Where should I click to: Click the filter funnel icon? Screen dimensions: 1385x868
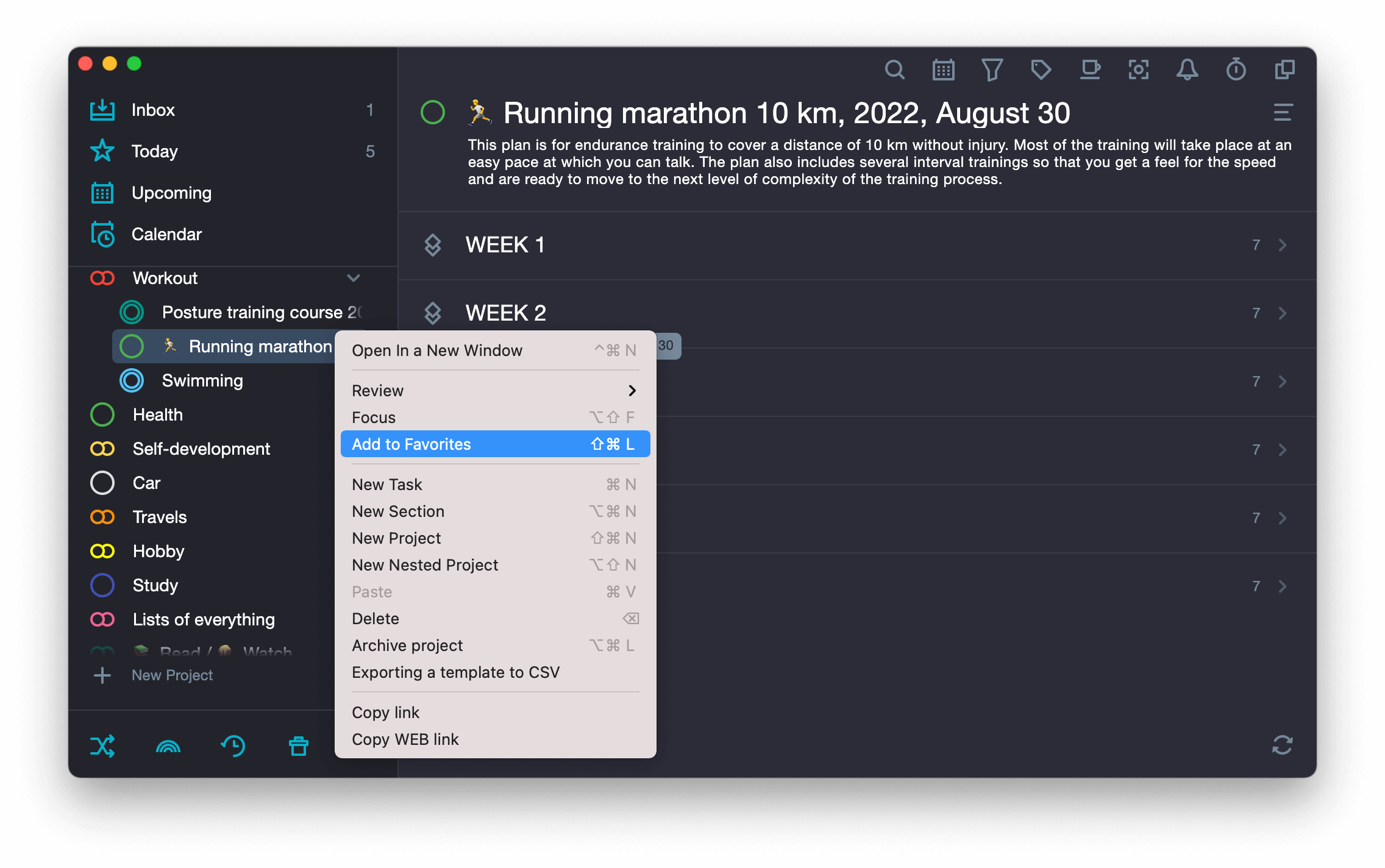point(992,70)
